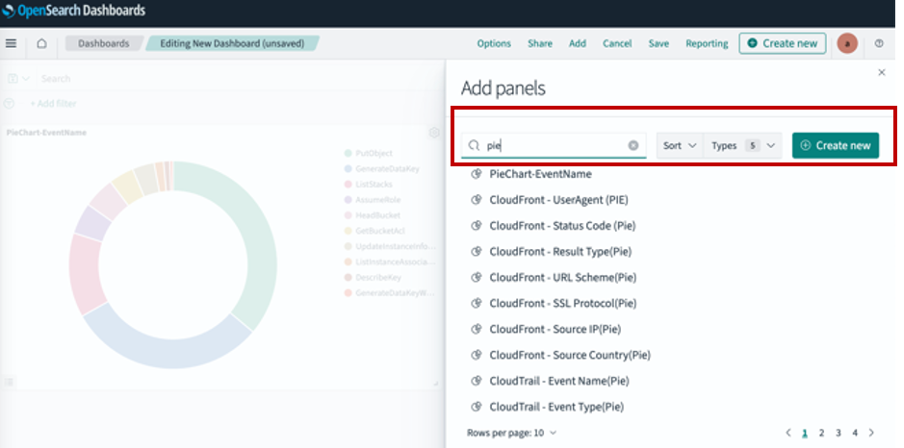904x448 pixels.
Task: Add CloudFront - Source IP(Pie) panel
Action: [x=555, y=329]
